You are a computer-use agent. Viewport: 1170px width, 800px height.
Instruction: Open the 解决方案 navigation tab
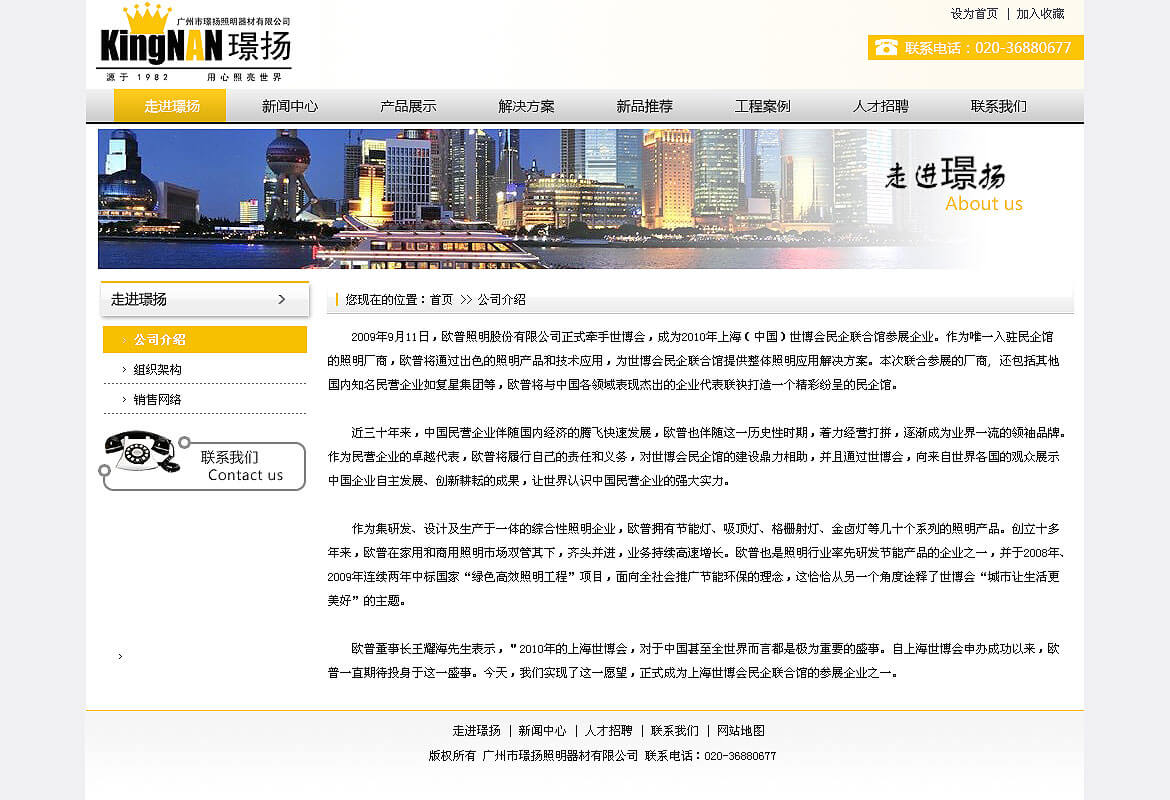tap(526, 106)
